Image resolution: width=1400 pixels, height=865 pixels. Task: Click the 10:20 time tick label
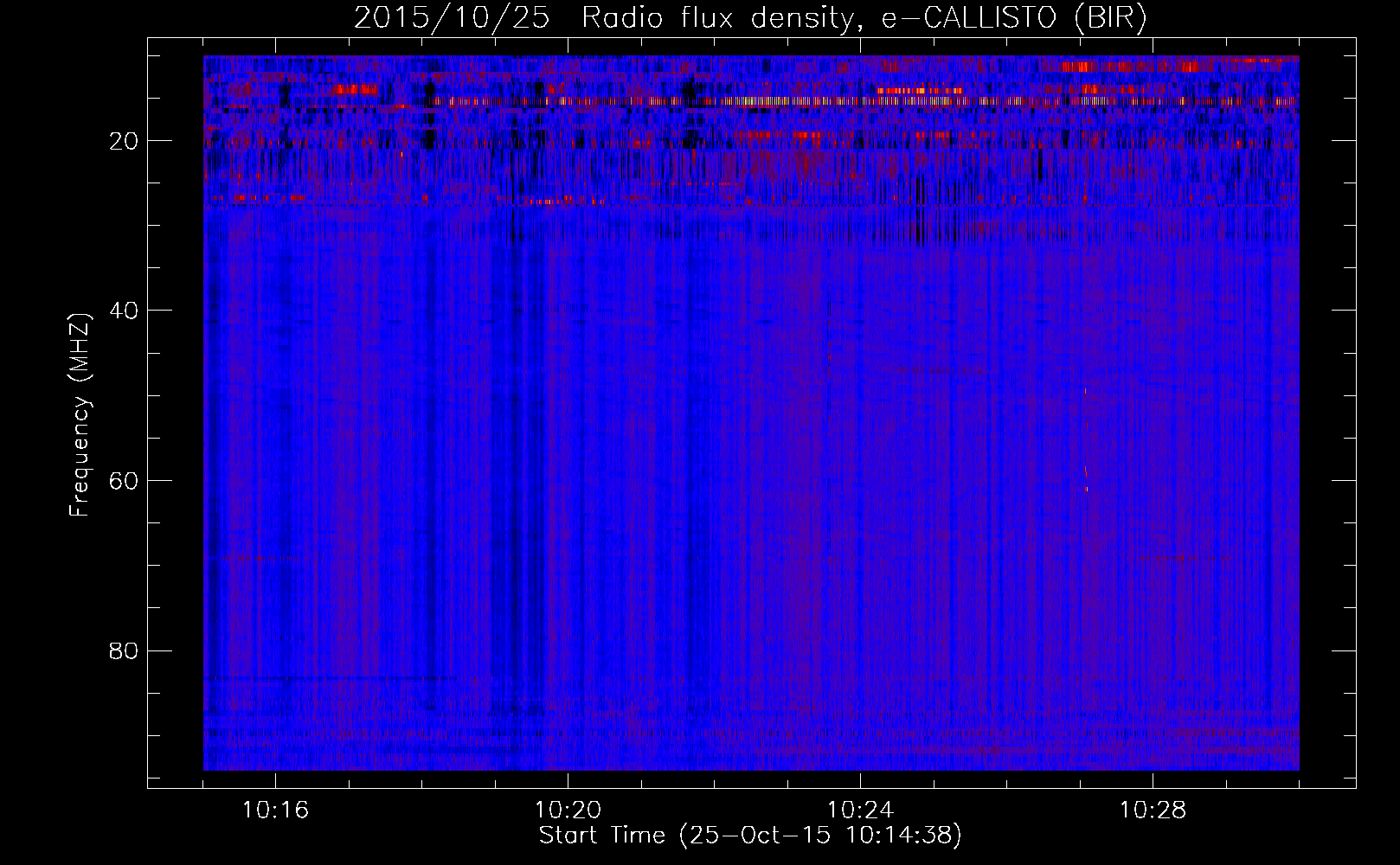[x=568, y=811]
